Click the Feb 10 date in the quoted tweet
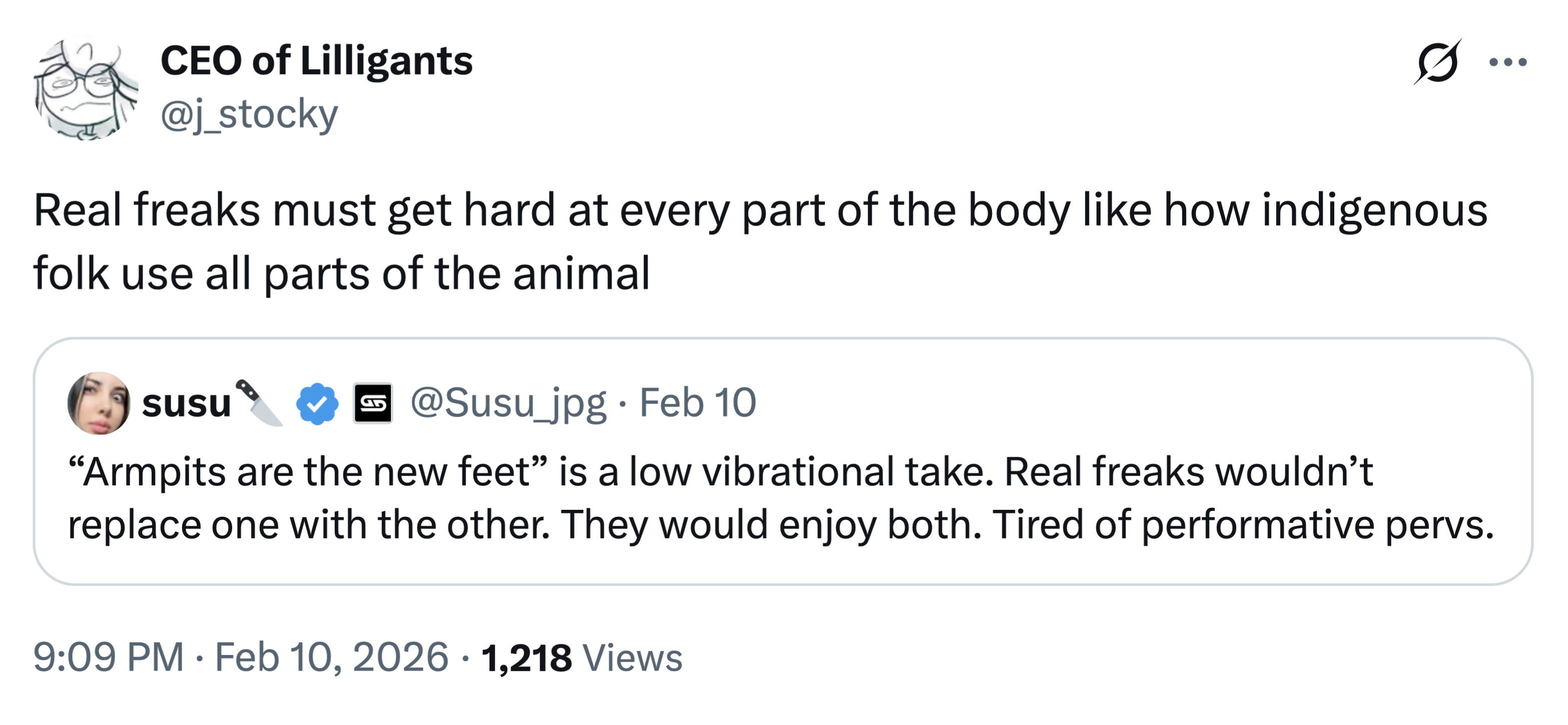This screenshot has height=725, width=1568. click(x=698, y=403)
